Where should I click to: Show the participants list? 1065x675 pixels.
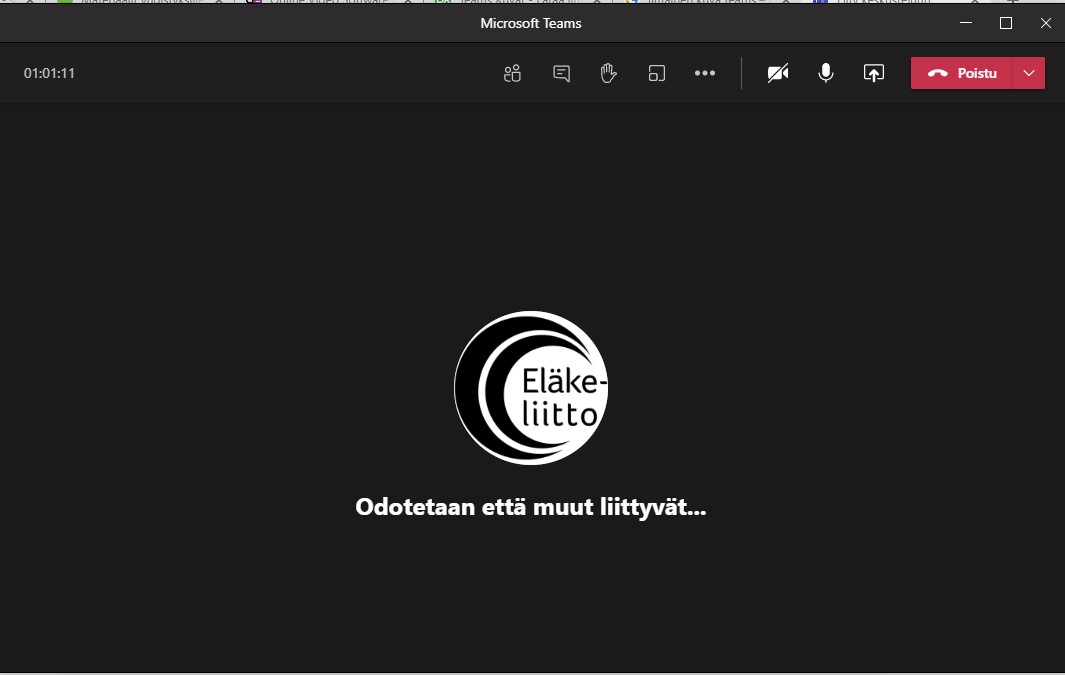[513, 73]
